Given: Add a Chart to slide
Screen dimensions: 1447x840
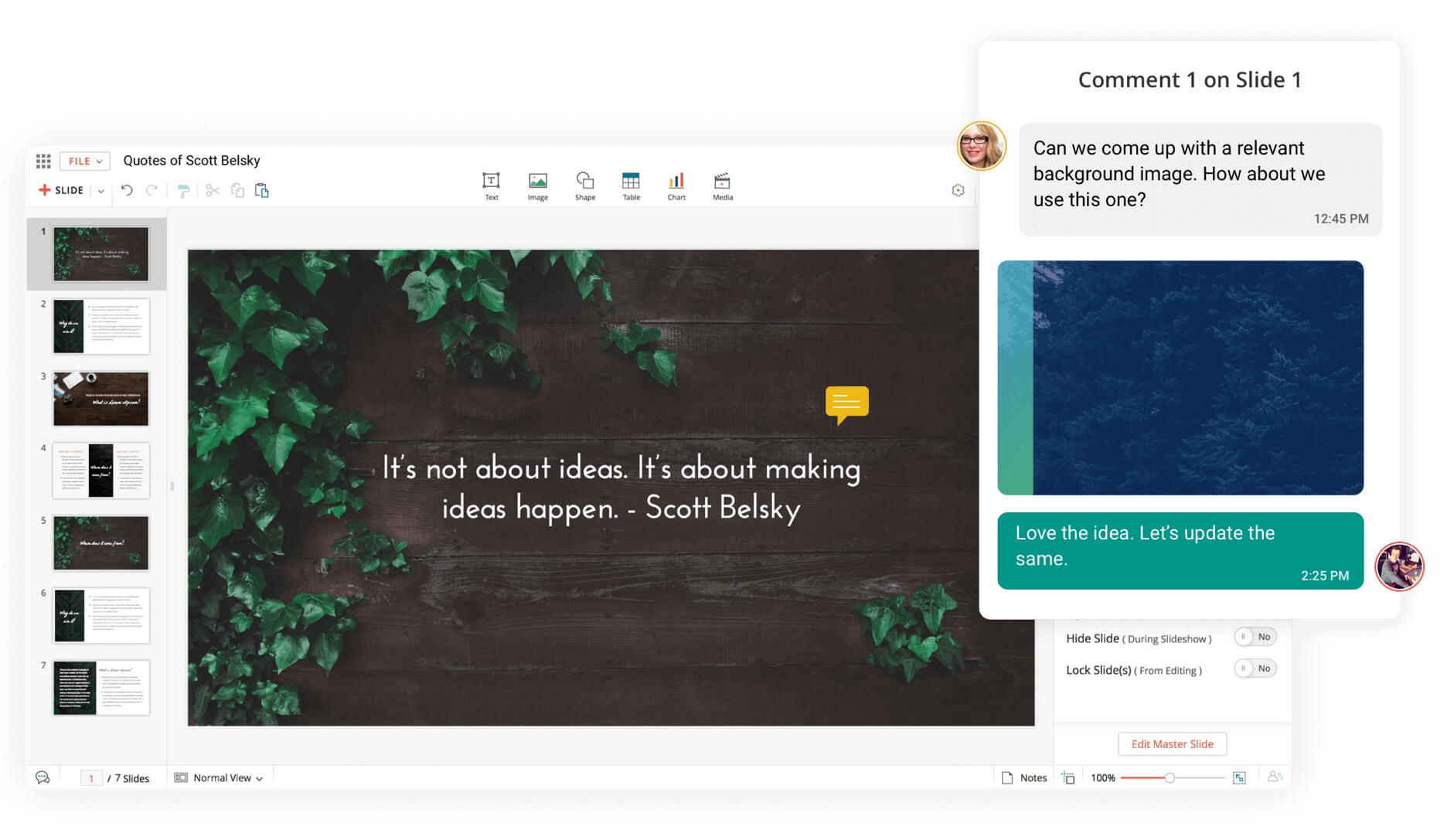Looking at the screenshot, I should (x=676, y=185).
